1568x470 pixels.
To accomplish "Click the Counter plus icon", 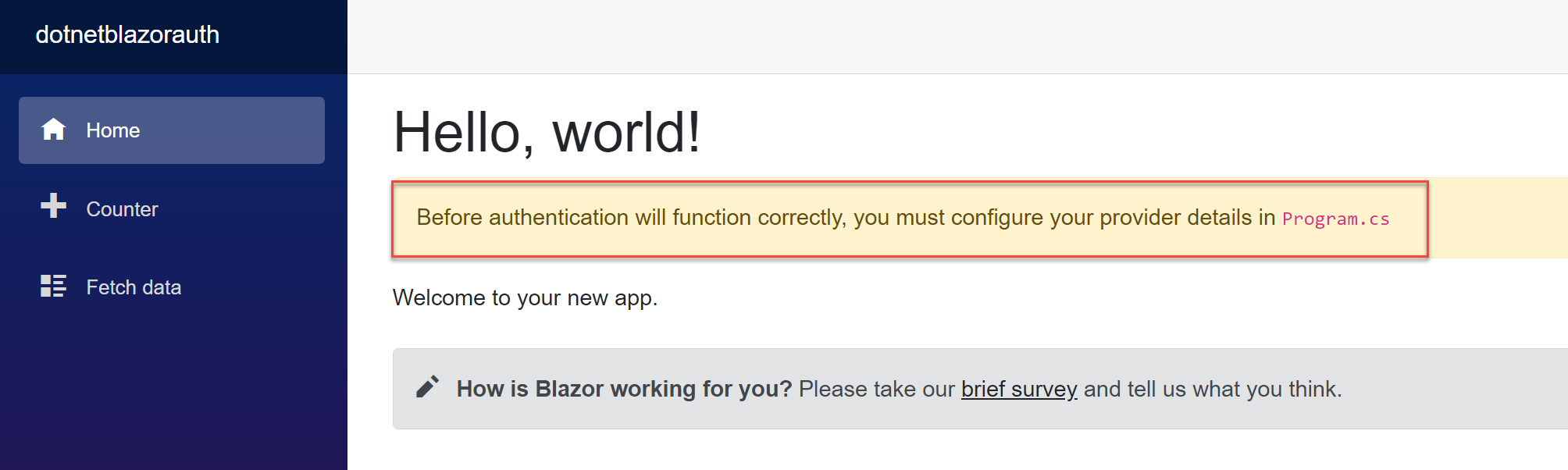I will click(x=53, y=206).
